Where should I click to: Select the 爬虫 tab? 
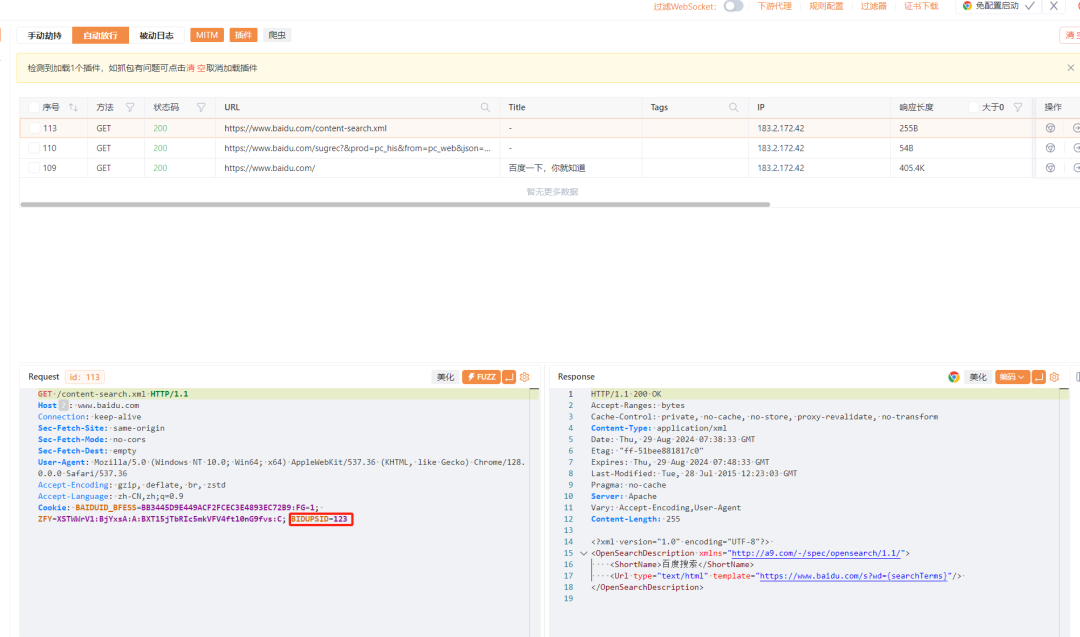(x=277, y=35)
